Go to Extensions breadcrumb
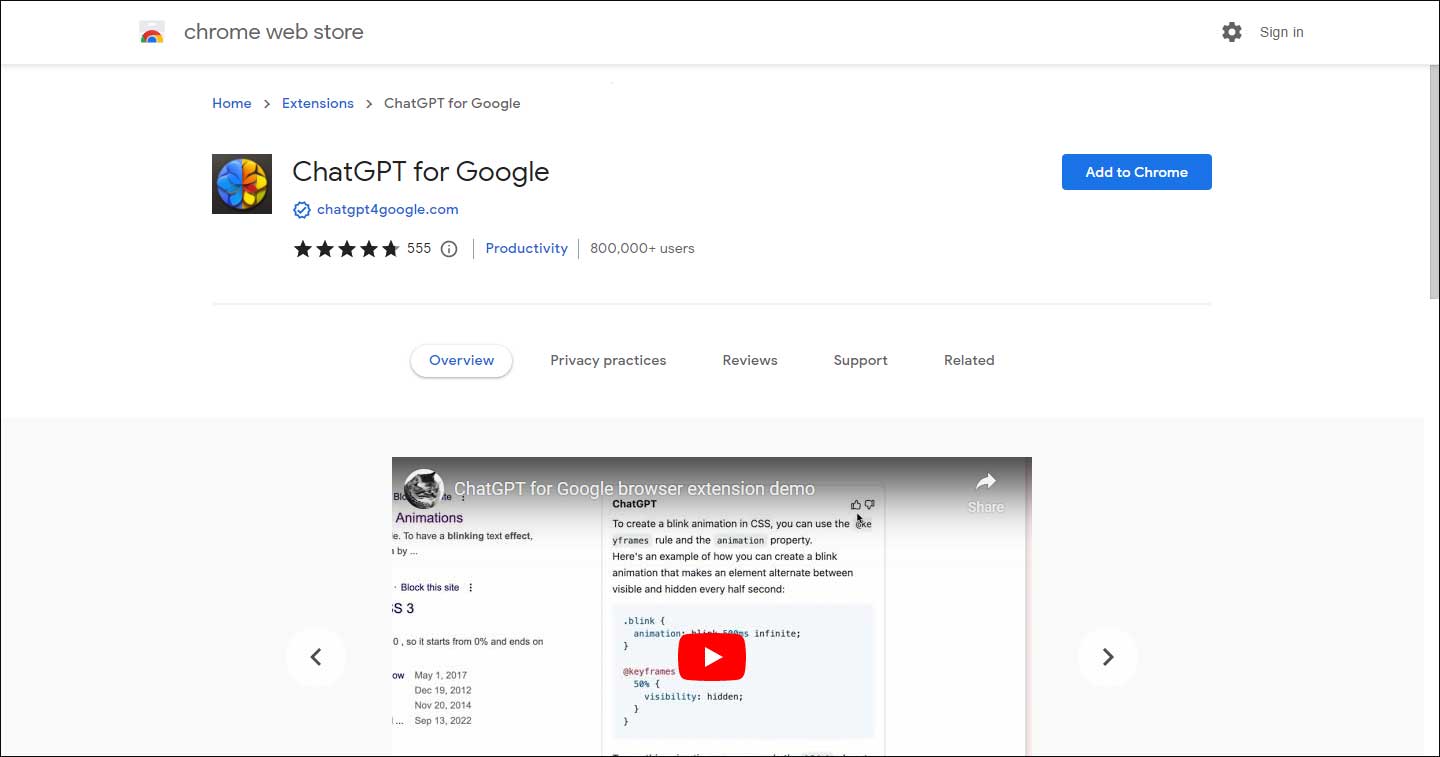Viewport: 1440px width, 757px height. click(318, 103)
